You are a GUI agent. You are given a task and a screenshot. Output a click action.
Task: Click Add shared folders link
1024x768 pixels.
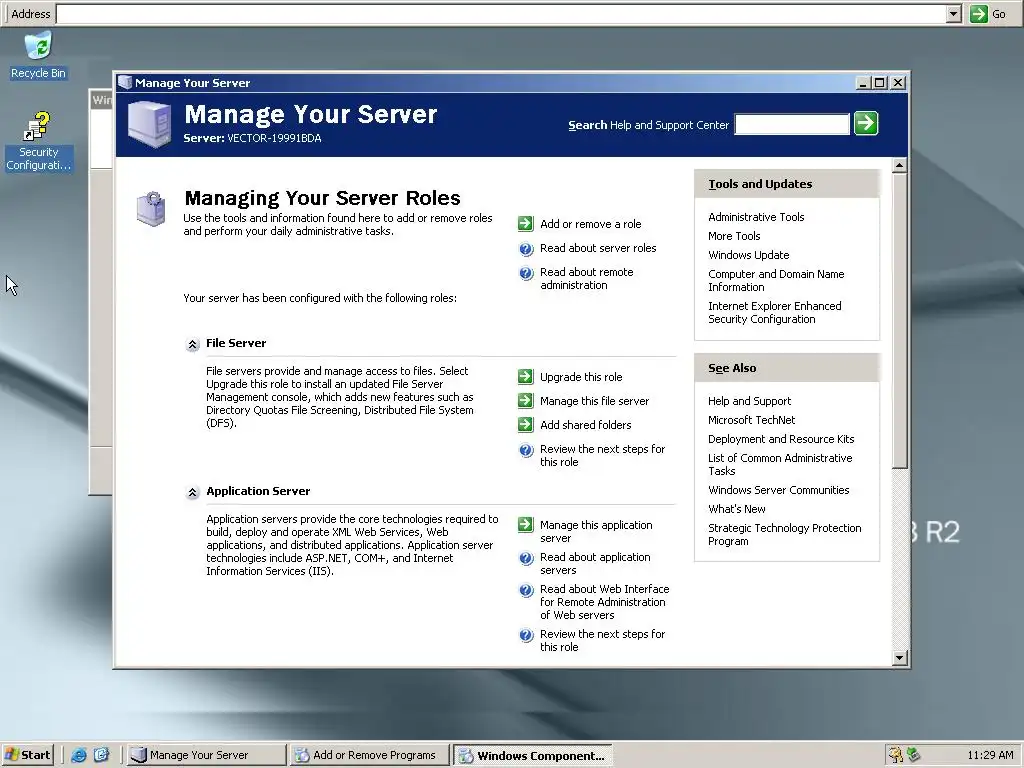585,425
